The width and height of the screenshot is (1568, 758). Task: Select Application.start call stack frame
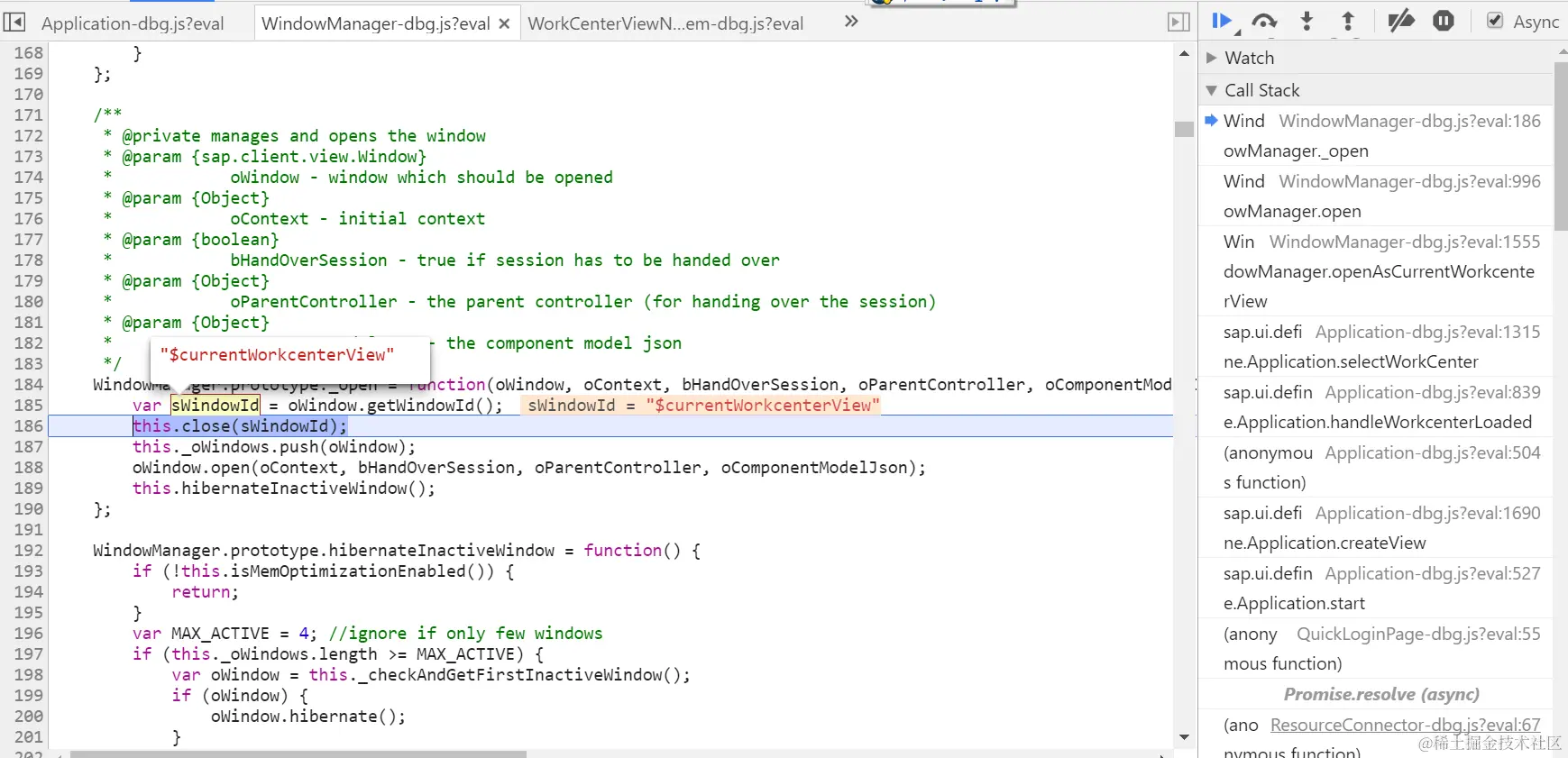pyautogui.click(x=1376, y=588)
